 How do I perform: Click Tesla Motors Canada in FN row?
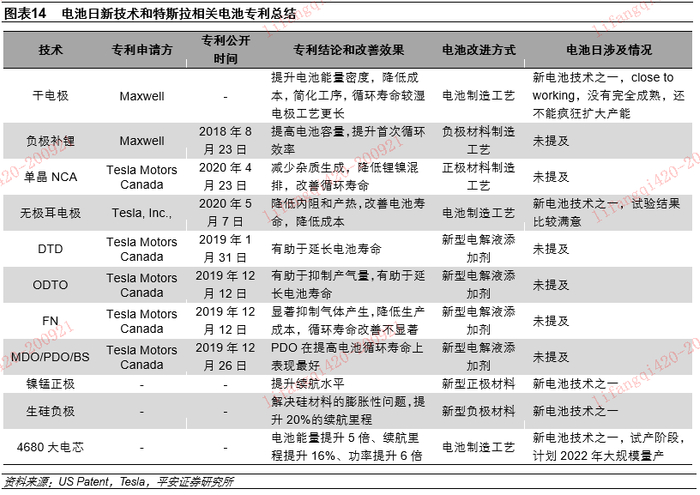point(142,321)
